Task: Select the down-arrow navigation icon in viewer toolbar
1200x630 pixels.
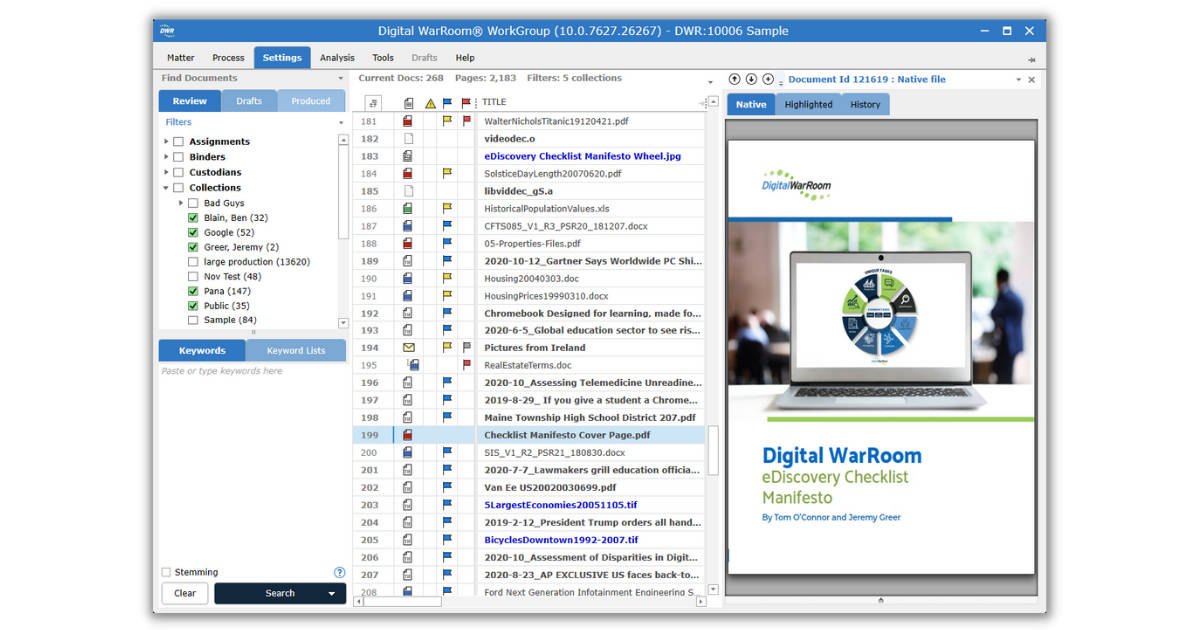Action: click(749, 78)
